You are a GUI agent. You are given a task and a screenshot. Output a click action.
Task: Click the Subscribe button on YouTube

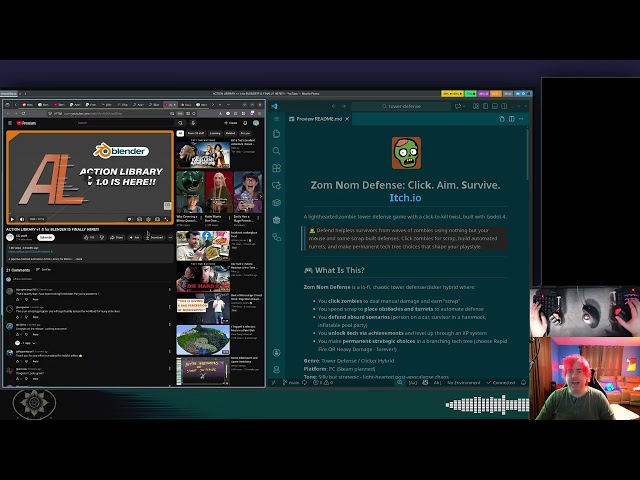click(46, 238)
